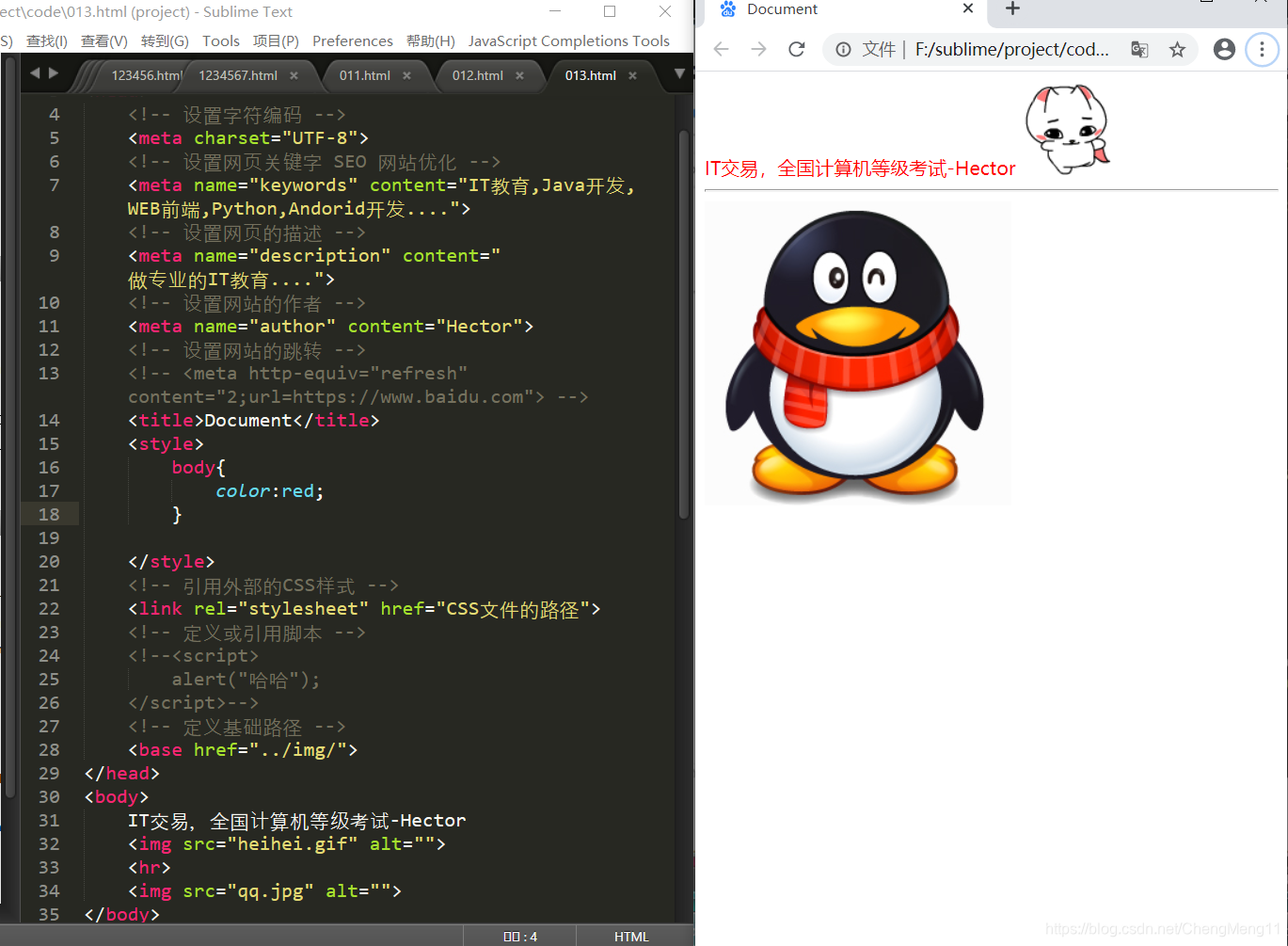Click the closing head tag on line 29
Screen dimensions: 1288x946
[122, 774]
